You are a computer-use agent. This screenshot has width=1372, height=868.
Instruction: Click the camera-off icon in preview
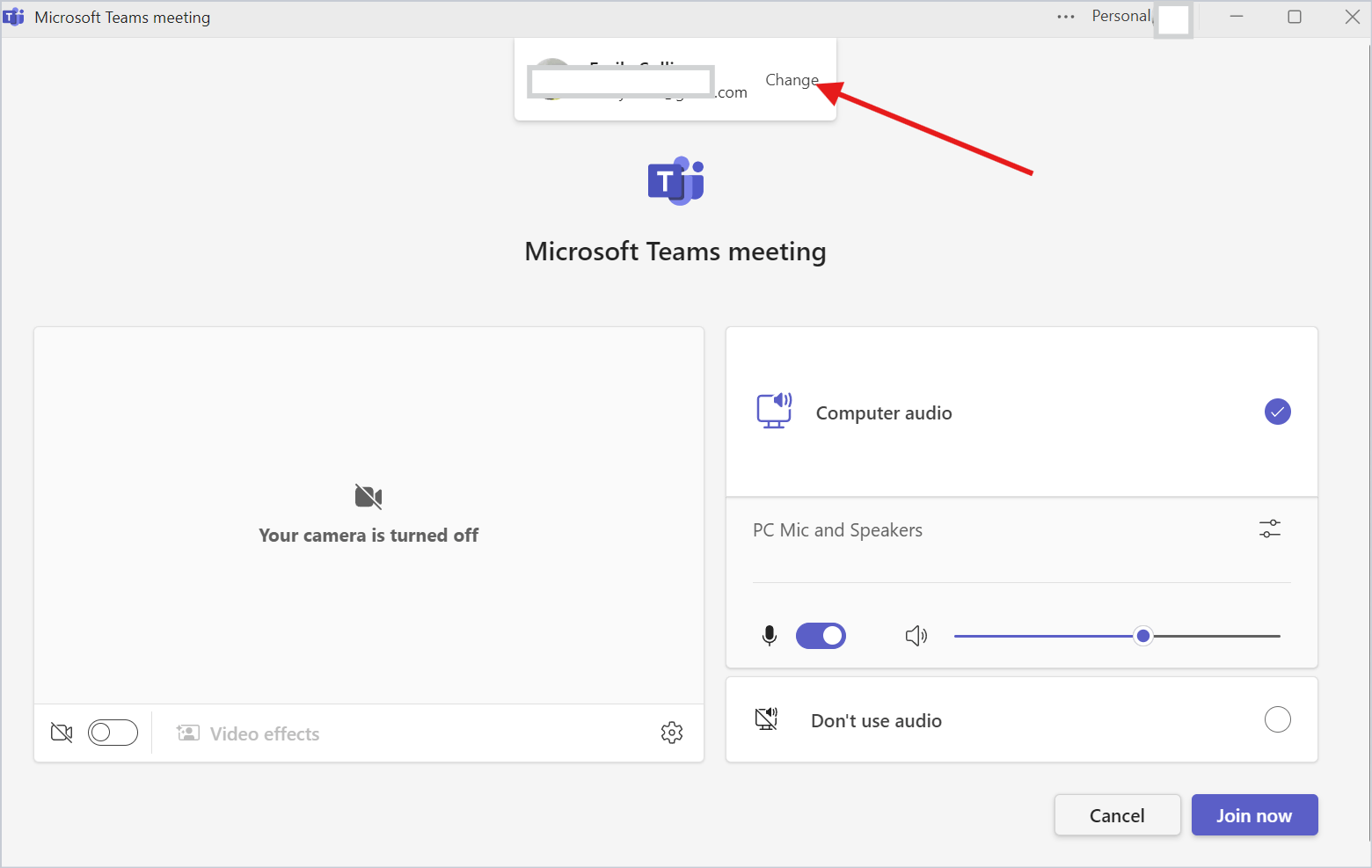(x=369, y=497)
